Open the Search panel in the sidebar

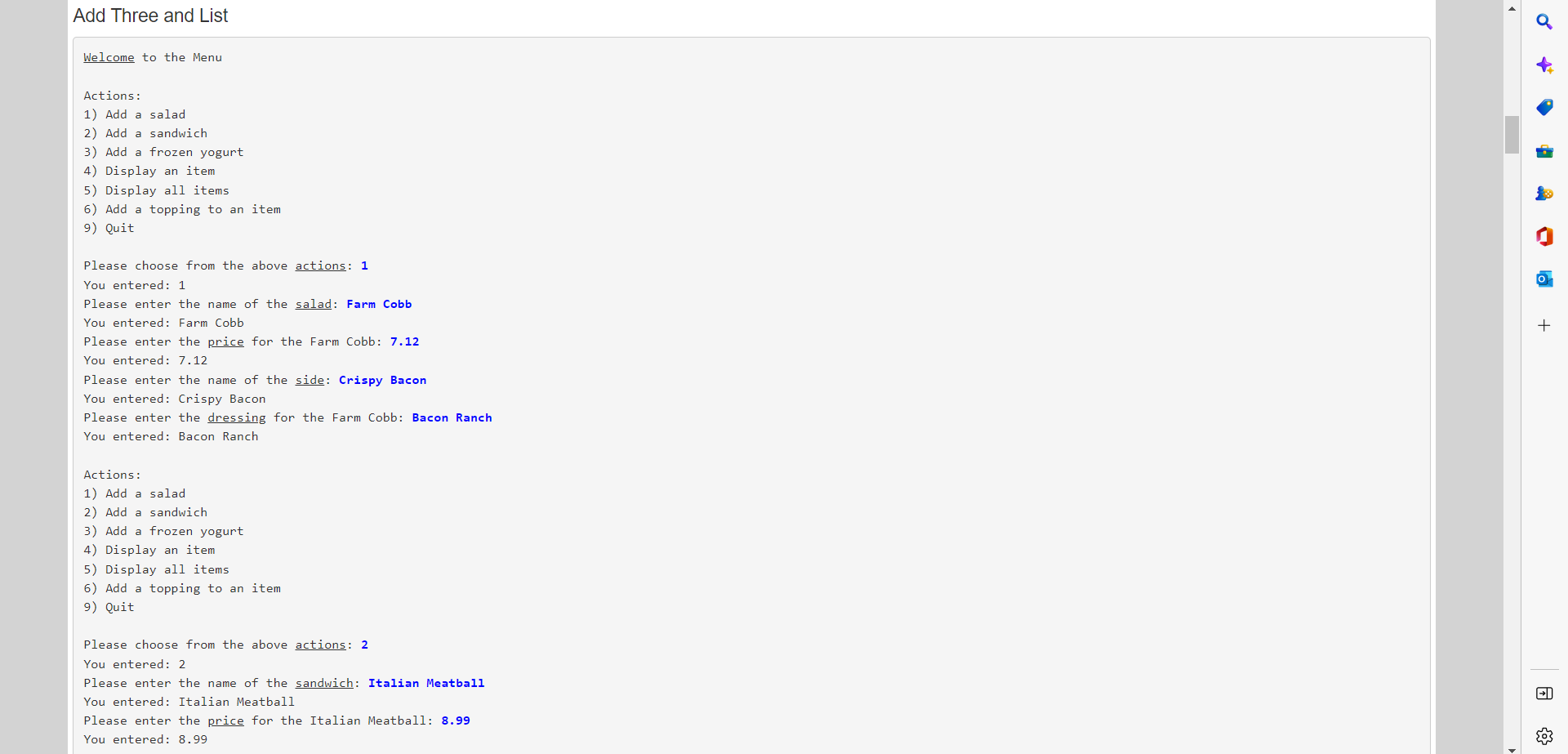pyautogui.click(x=1545, y=22)
